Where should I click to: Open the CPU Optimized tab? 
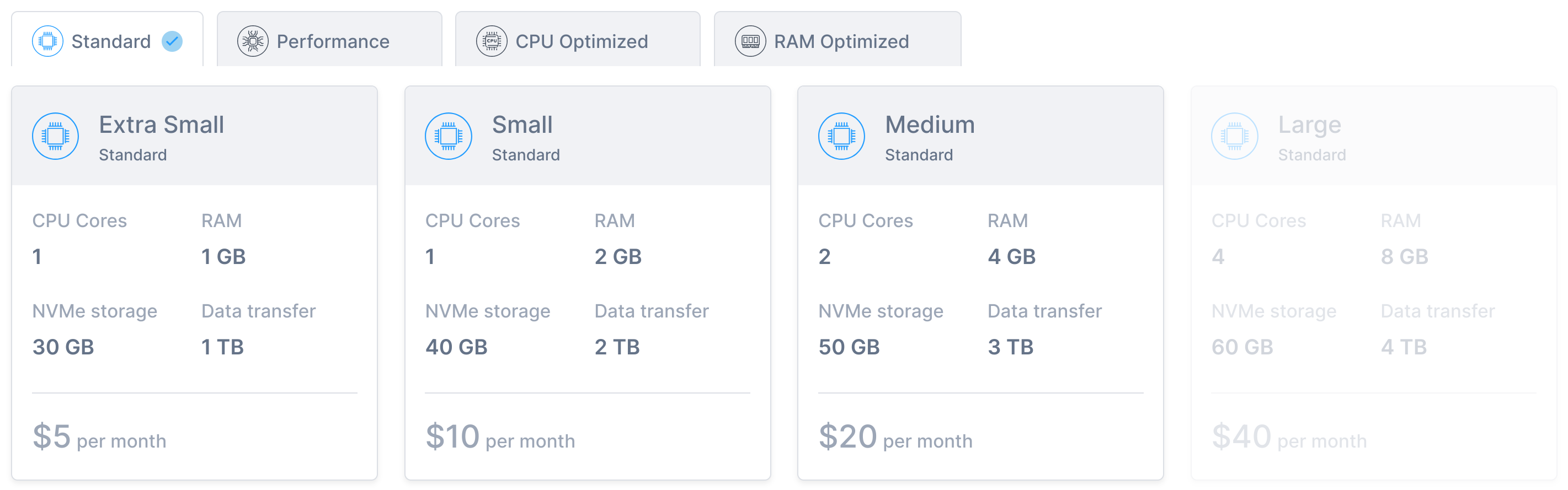[578, 39]
